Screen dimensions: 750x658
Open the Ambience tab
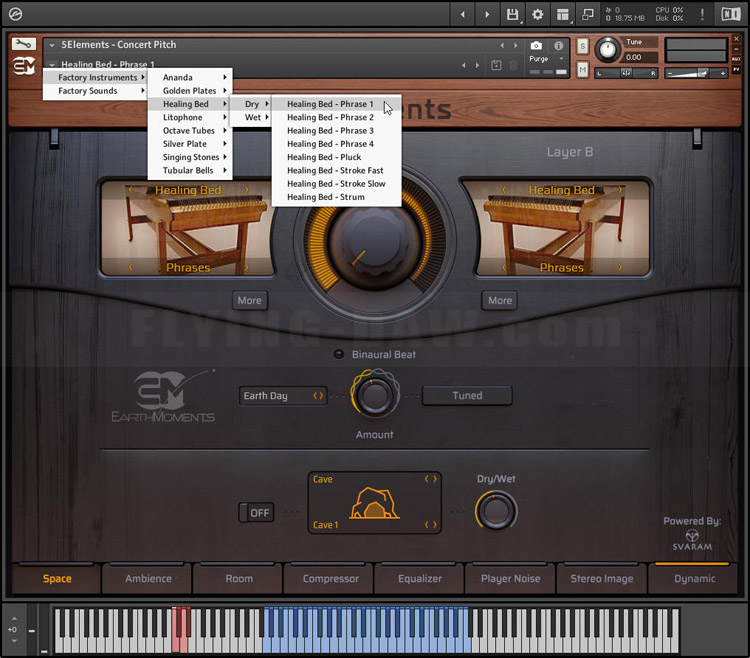148,579
